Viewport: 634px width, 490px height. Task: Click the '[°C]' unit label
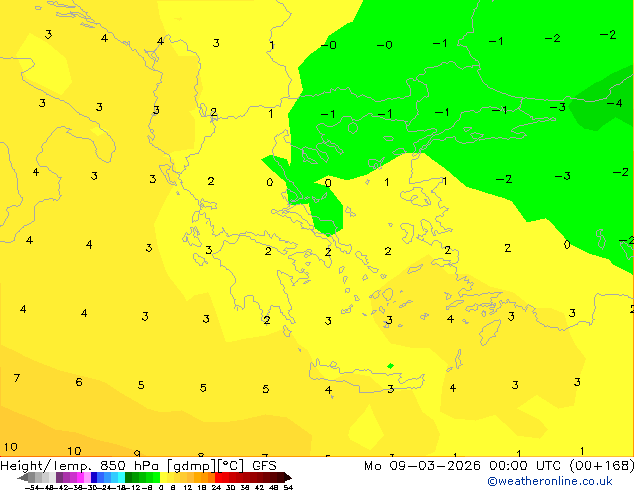pyautogui.click(x=231, y=466)
